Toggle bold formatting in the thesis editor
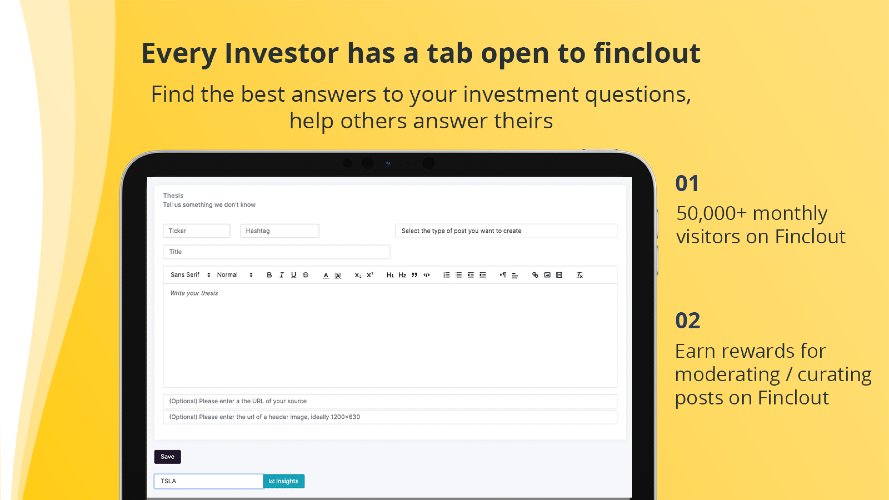 pyautogui.click(x=269, y=275)
